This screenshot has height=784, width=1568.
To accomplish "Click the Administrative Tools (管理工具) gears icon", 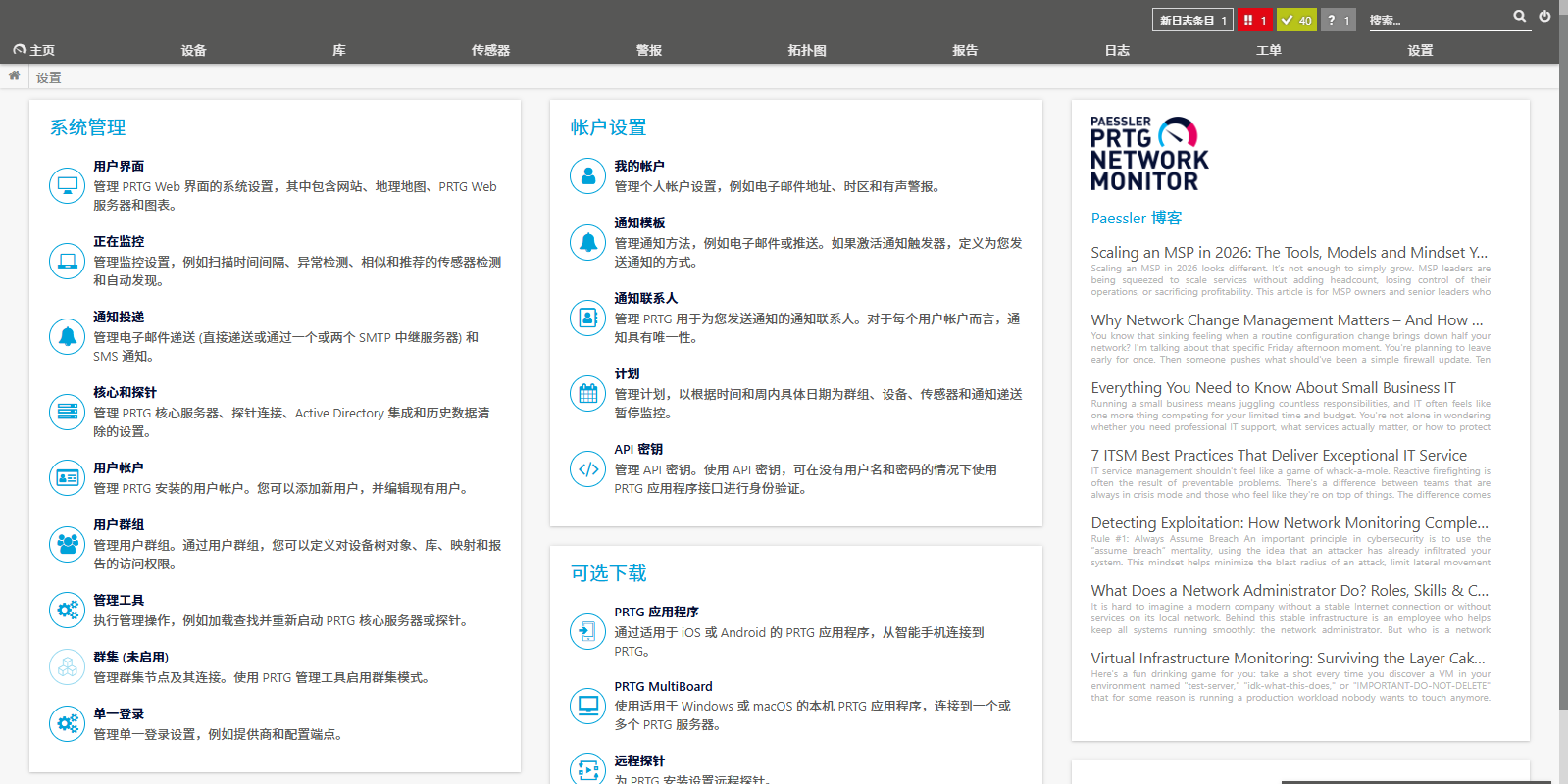I will pyautogui.click(x=67, y=610).
